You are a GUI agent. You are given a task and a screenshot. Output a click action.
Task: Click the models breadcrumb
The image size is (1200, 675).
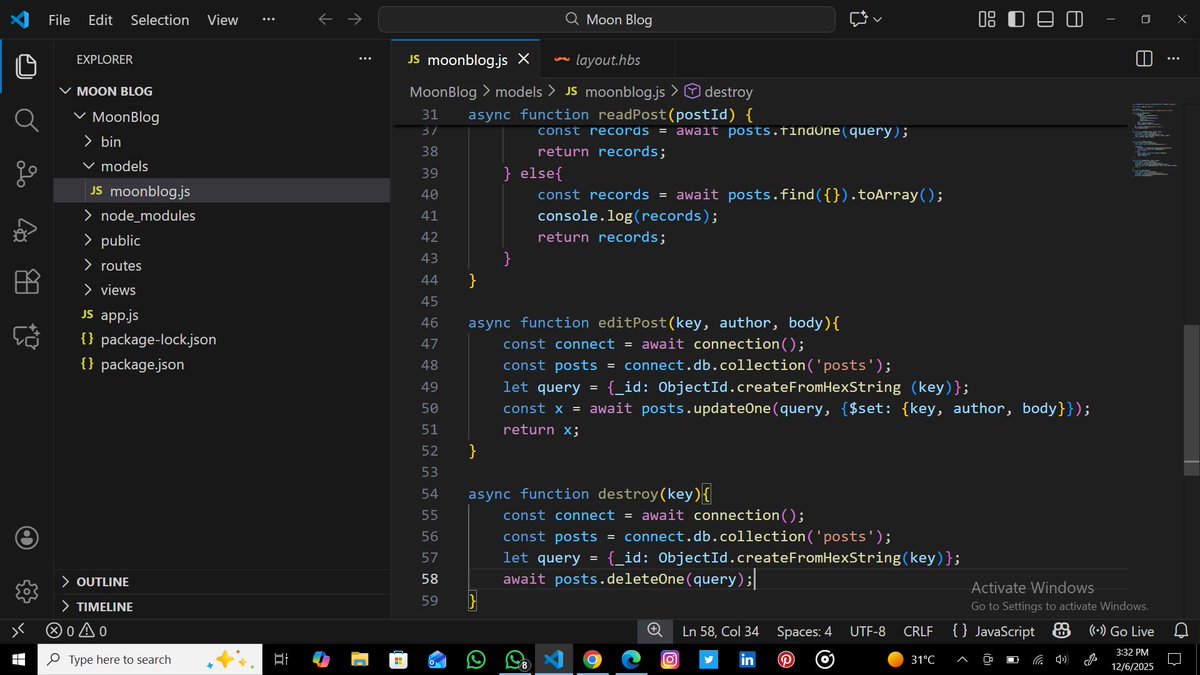pos(519,91)
